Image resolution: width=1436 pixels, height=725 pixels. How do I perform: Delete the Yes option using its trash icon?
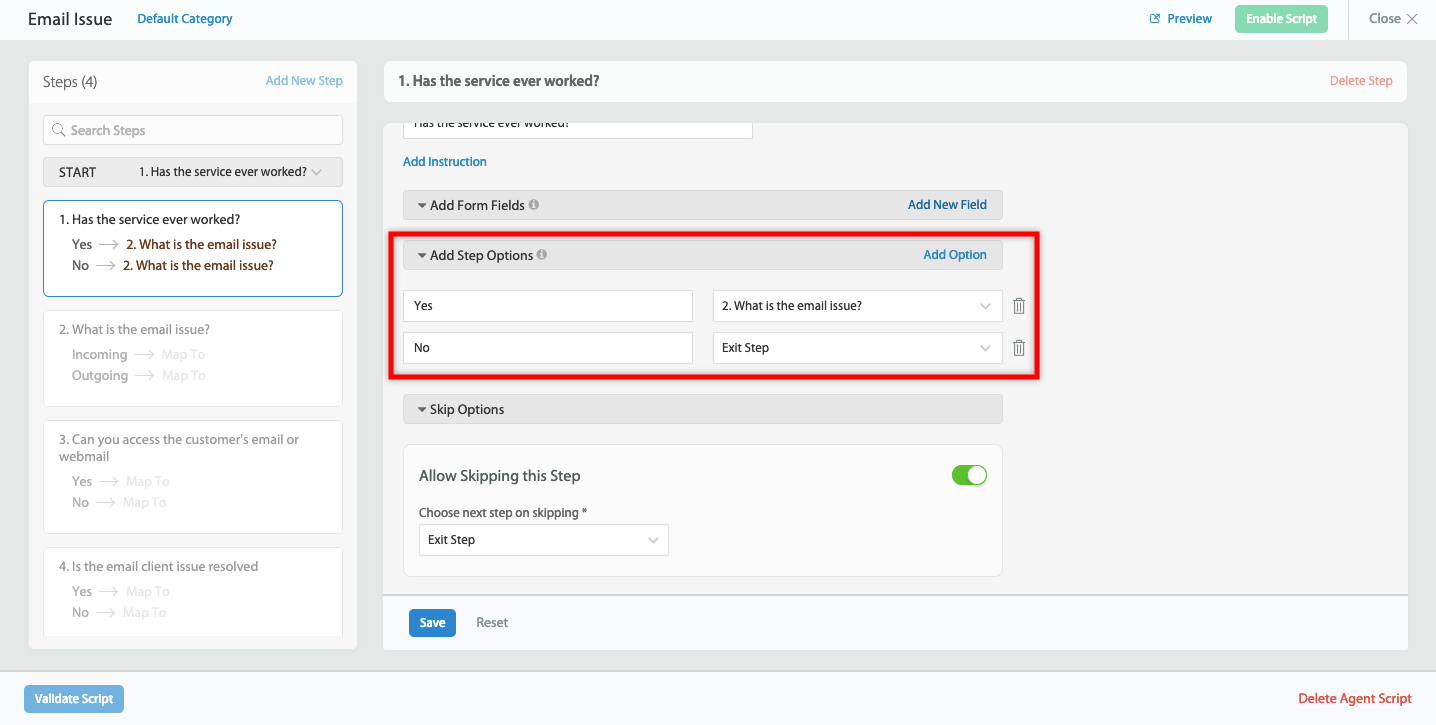point(1018,305)
